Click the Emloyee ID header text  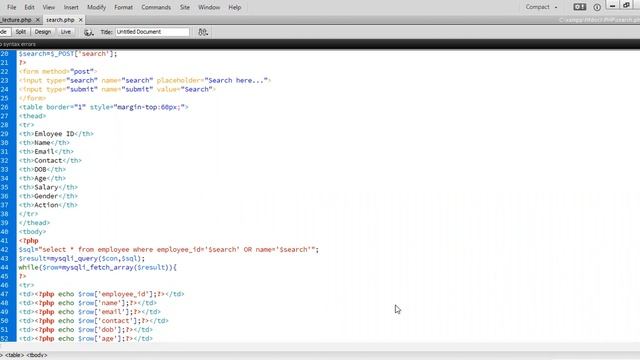click(54, 134)
